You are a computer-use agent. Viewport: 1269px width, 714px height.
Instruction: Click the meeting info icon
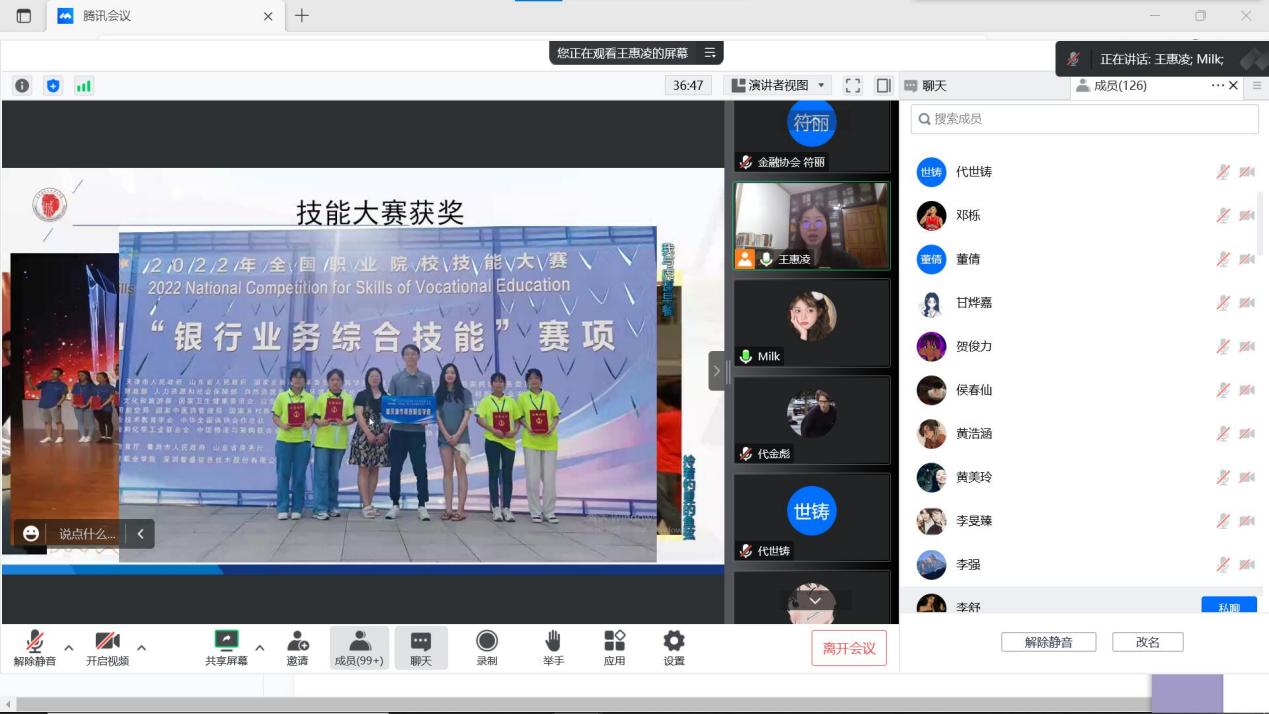point(22,86)
